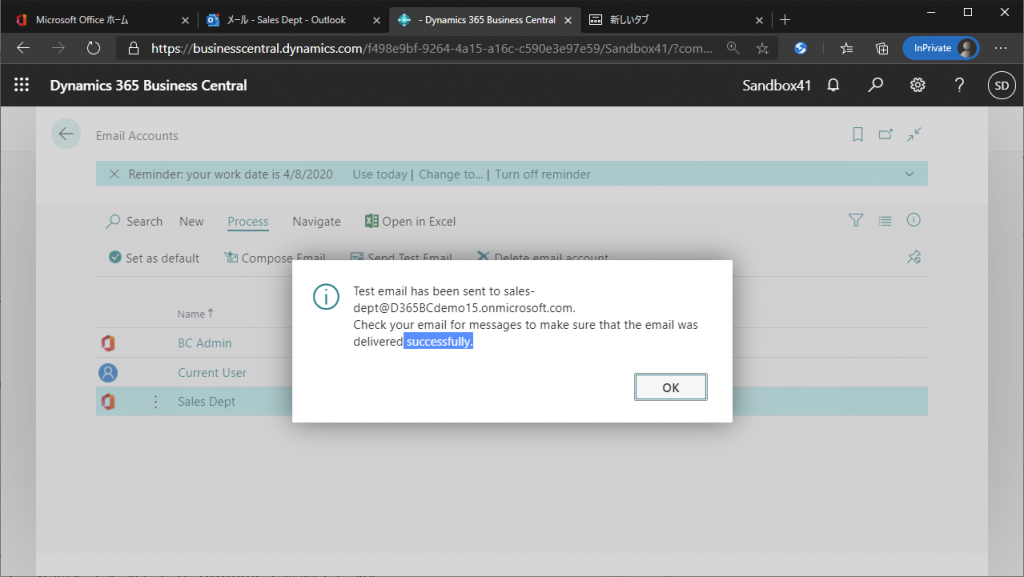Click the Current User logo icon
Screen dimensions: 1024x577
(108, 373)
